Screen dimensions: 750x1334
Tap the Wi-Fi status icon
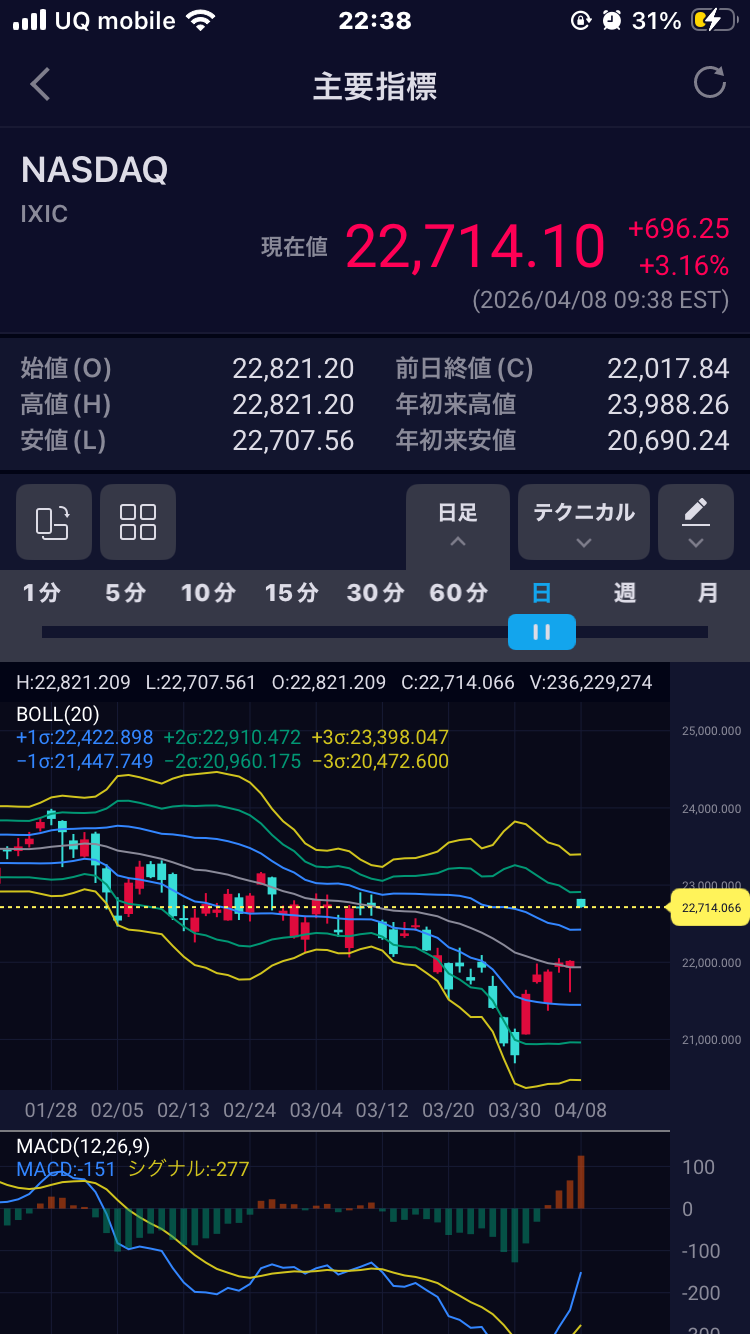tap(201, 21)
